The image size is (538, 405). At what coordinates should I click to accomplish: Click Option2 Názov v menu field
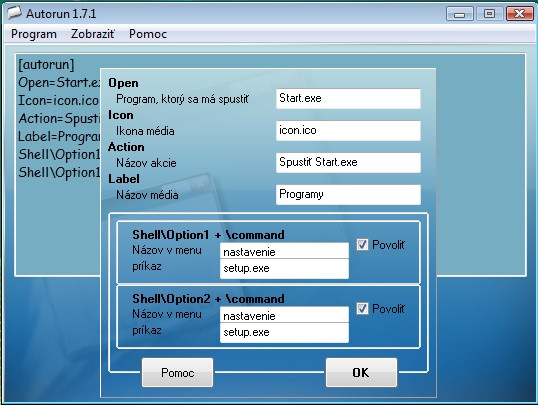tap(284, 315)
